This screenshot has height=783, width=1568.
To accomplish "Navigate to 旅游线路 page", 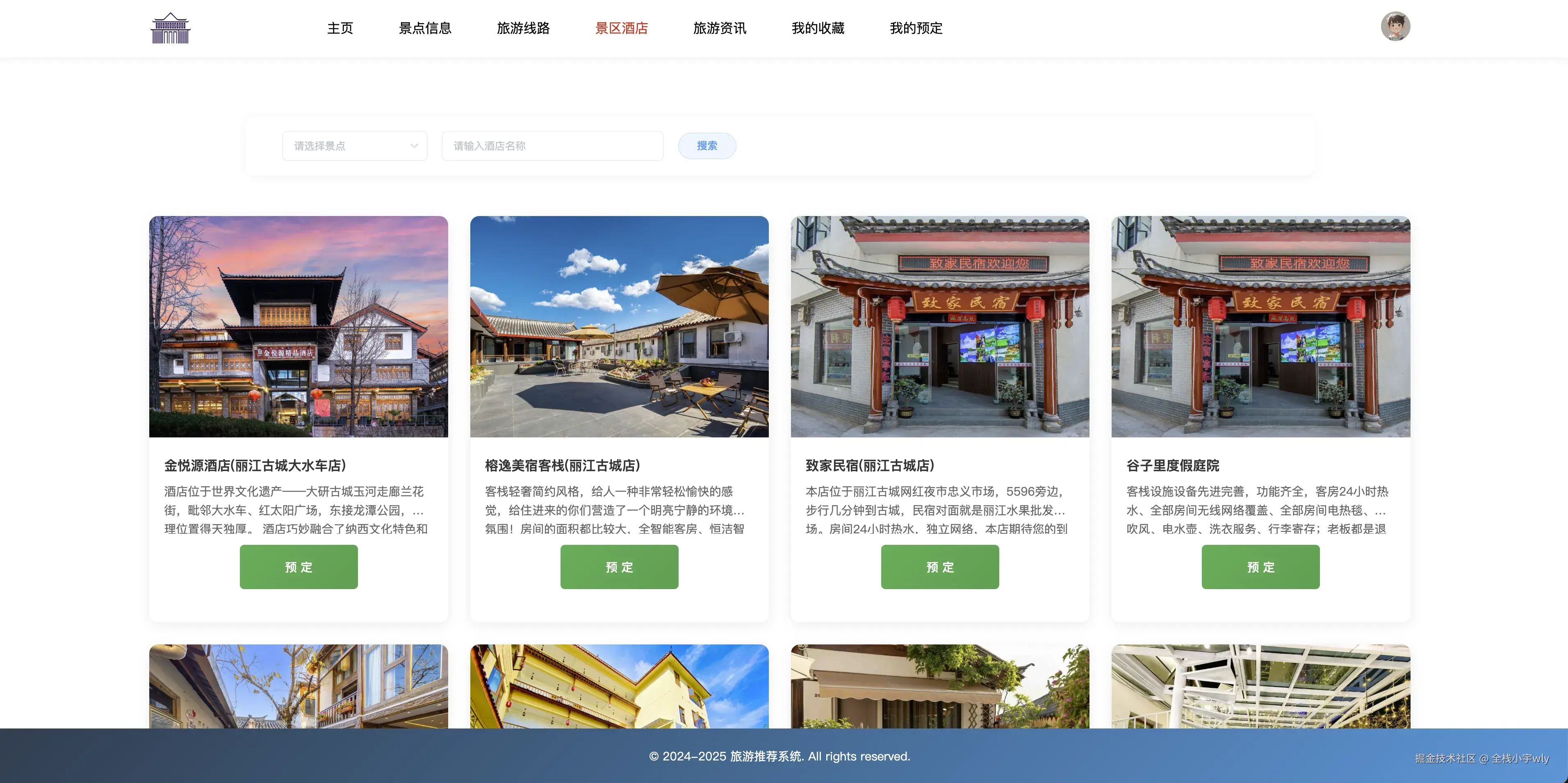I will tap(523, 28).
